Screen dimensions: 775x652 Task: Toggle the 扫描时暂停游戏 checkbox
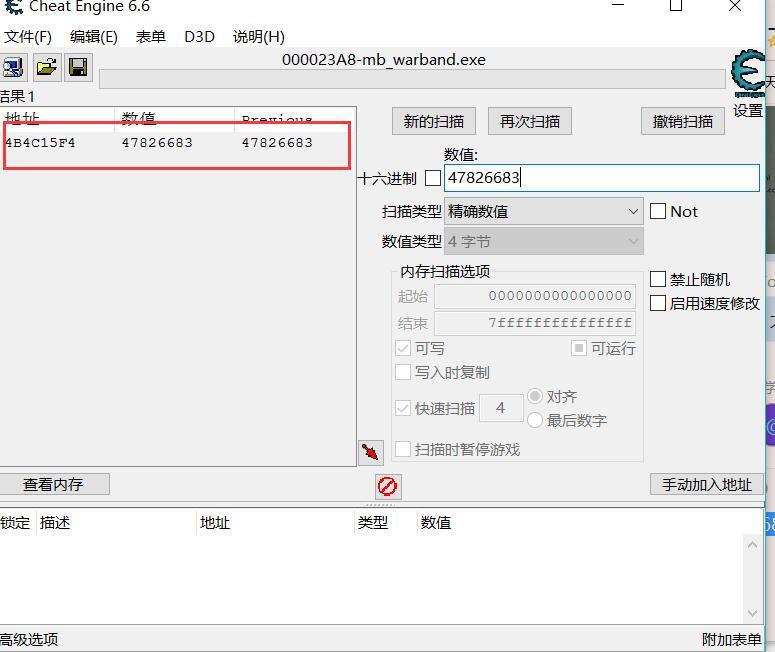[x=403, y=449]
